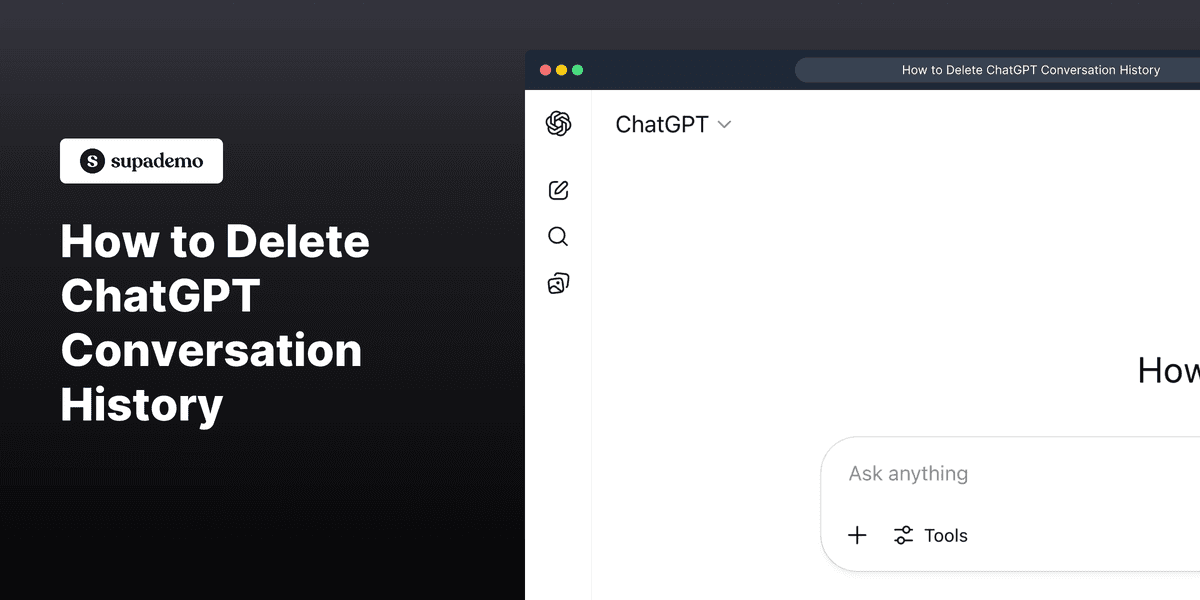Select the ChatGPT label in the header
The width and height of the screenshot is (1200, 600).
[x=660, y=124]
